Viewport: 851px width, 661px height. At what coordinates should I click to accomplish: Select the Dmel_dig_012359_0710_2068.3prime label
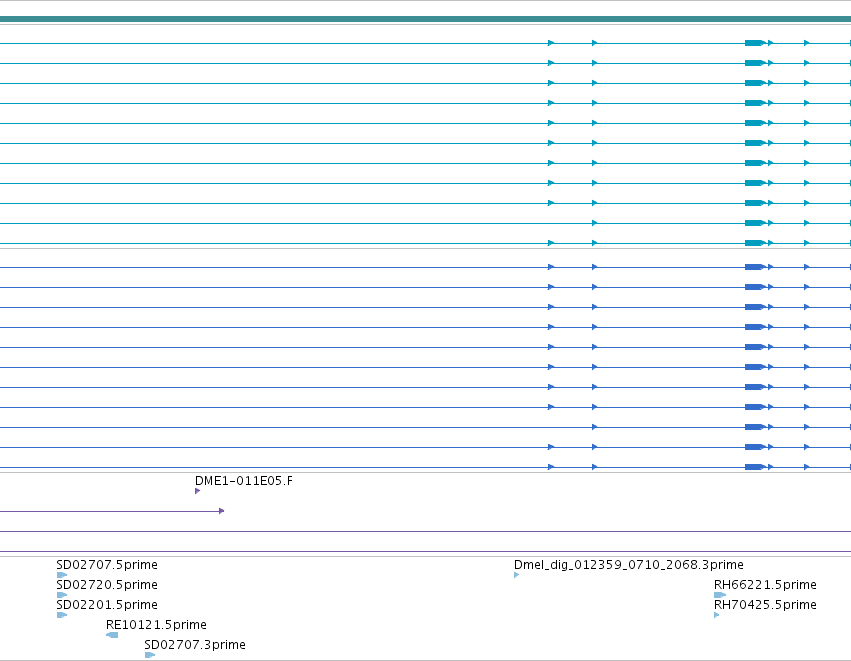click(628, 565)
